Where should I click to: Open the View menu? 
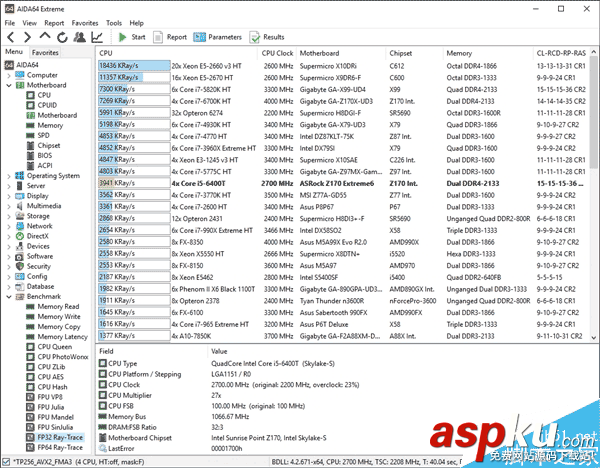pyautogui.click(x=29, y=23)
